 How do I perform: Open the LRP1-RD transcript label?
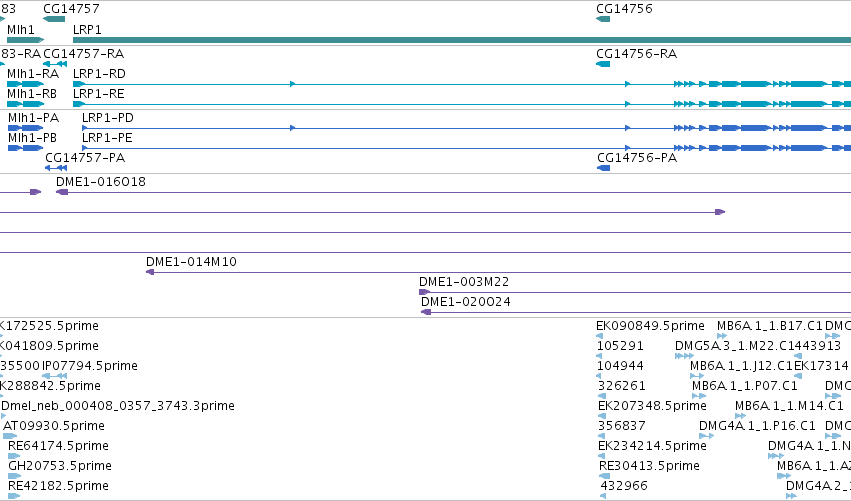pos(99,74)
